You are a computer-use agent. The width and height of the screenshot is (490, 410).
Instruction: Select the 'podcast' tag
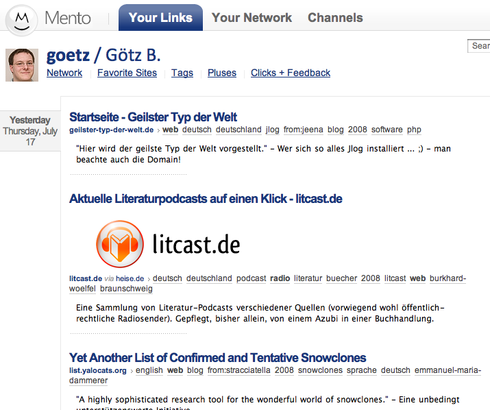251,278
